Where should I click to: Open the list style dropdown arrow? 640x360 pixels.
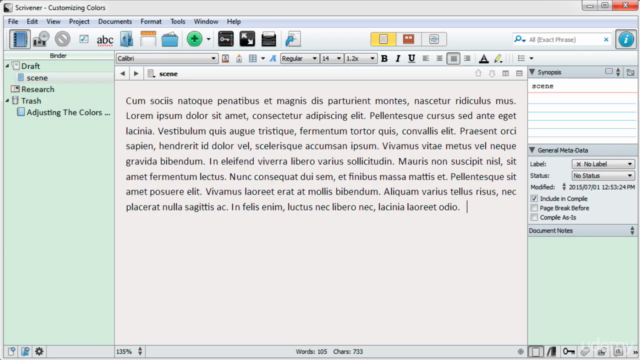531,58
